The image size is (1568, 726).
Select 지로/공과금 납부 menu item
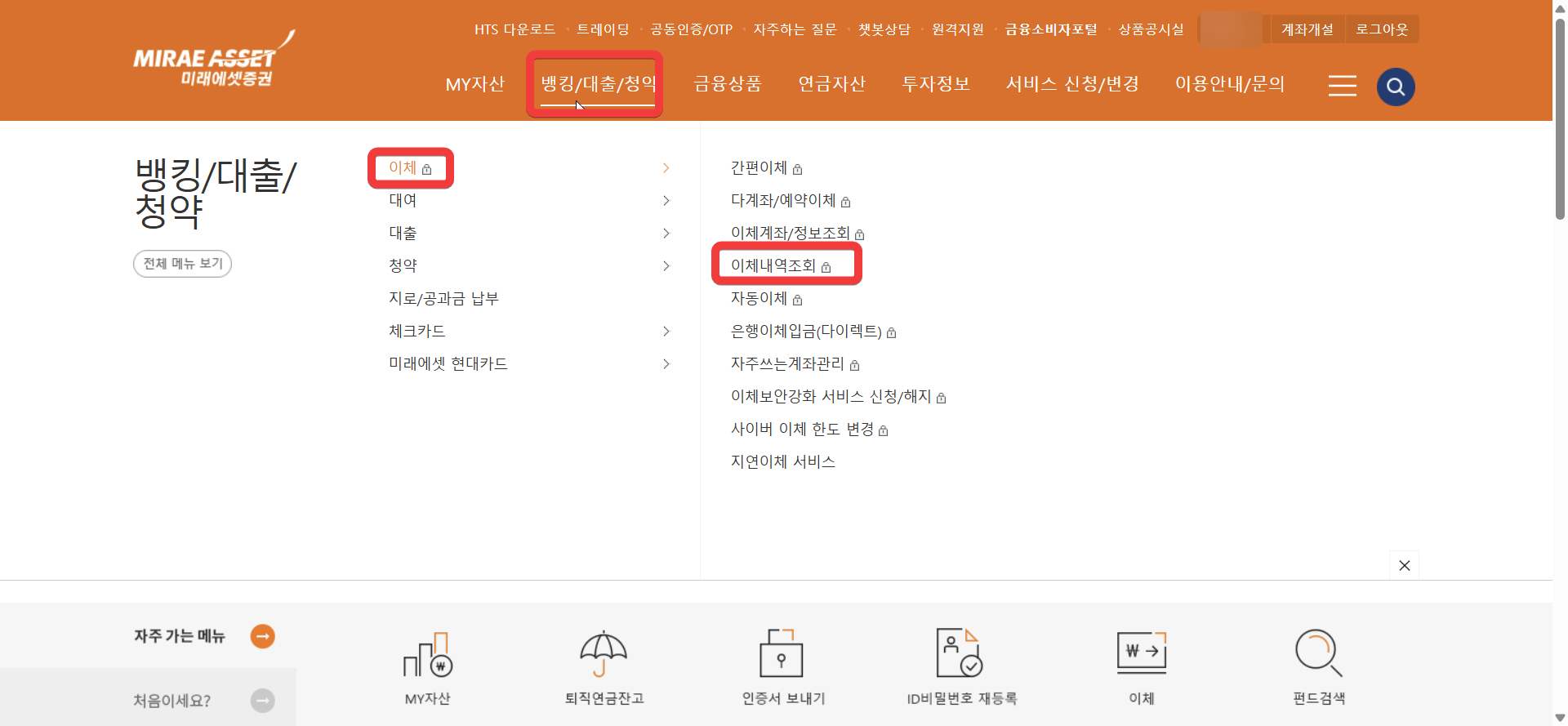point(443,298)
